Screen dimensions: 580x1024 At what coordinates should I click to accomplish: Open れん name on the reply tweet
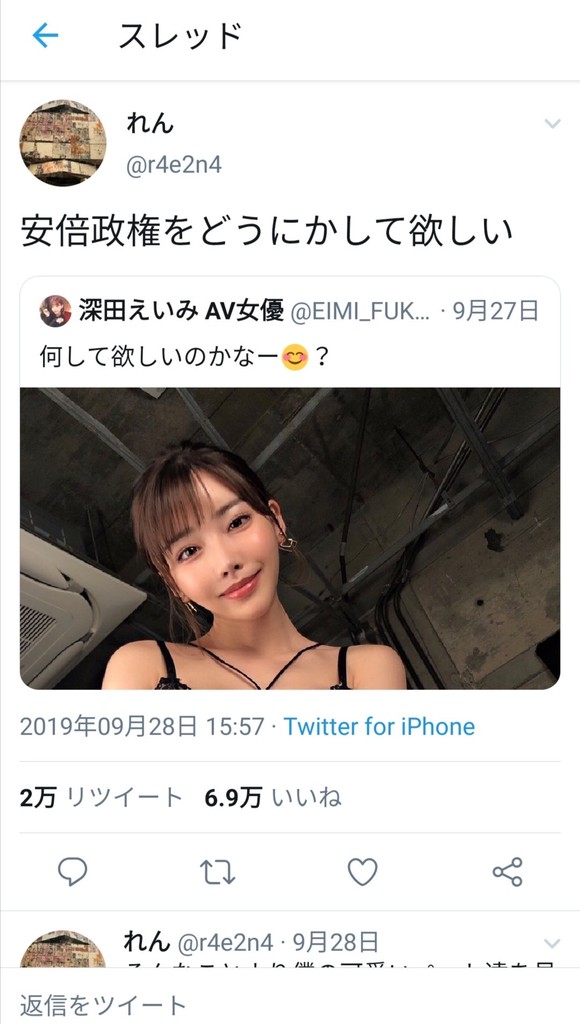147,942
